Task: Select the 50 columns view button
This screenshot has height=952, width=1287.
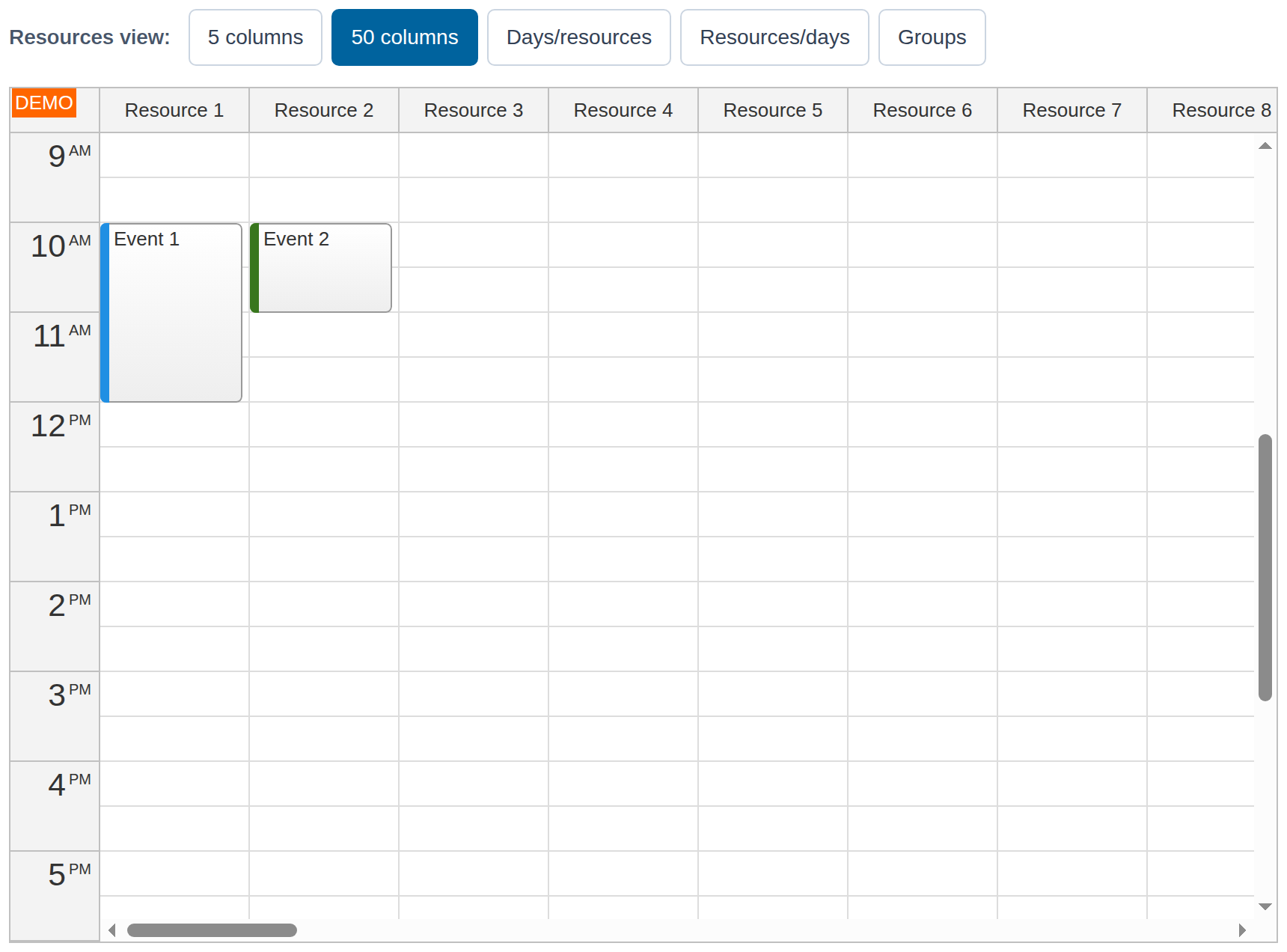Action: [404, 37]
